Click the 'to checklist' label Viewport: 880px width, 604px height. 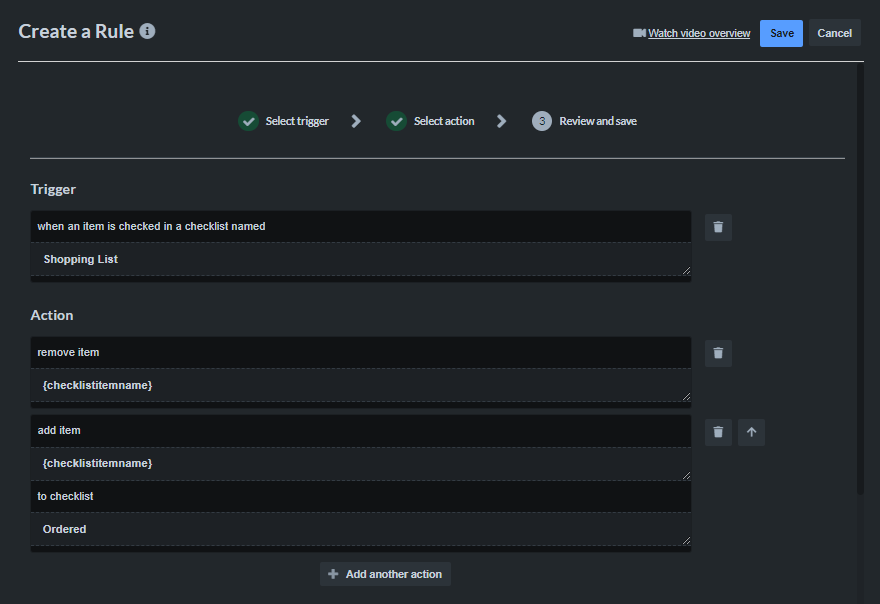point(65,496)
